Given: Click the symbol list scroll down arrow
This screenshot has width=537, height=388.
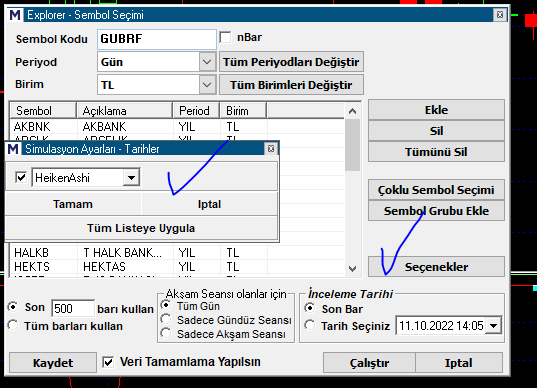Looking at the screenshot, I should click(x=352, y=268).
